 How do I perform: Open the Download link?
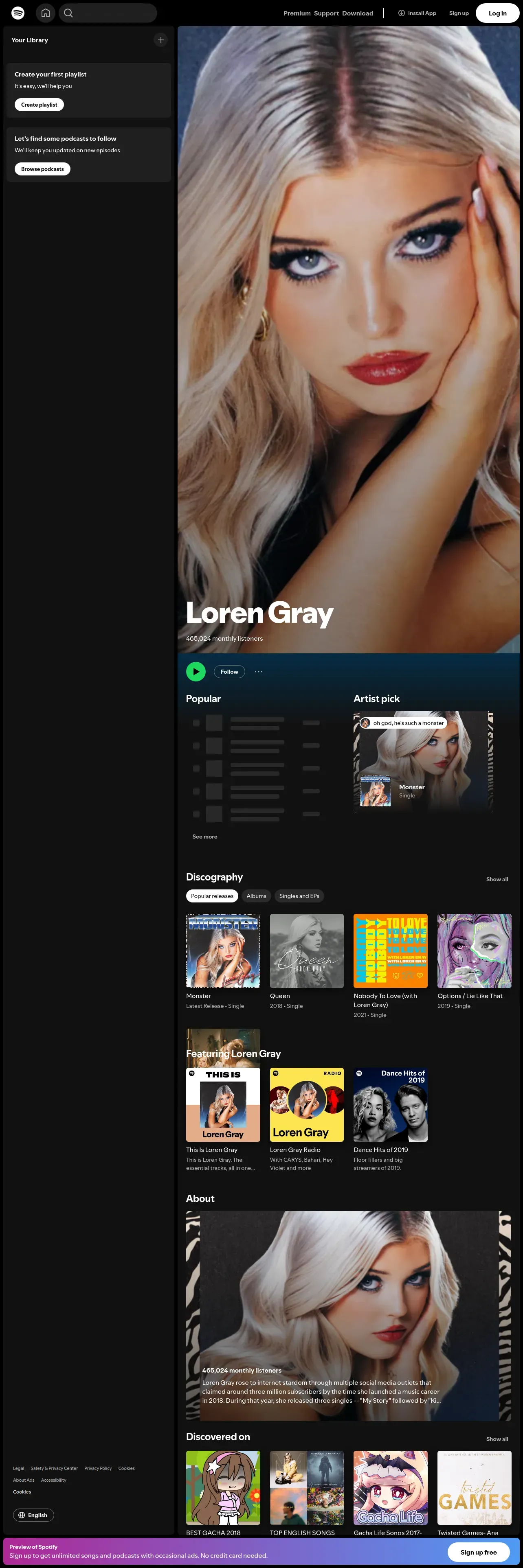click(x=357, y=13)
